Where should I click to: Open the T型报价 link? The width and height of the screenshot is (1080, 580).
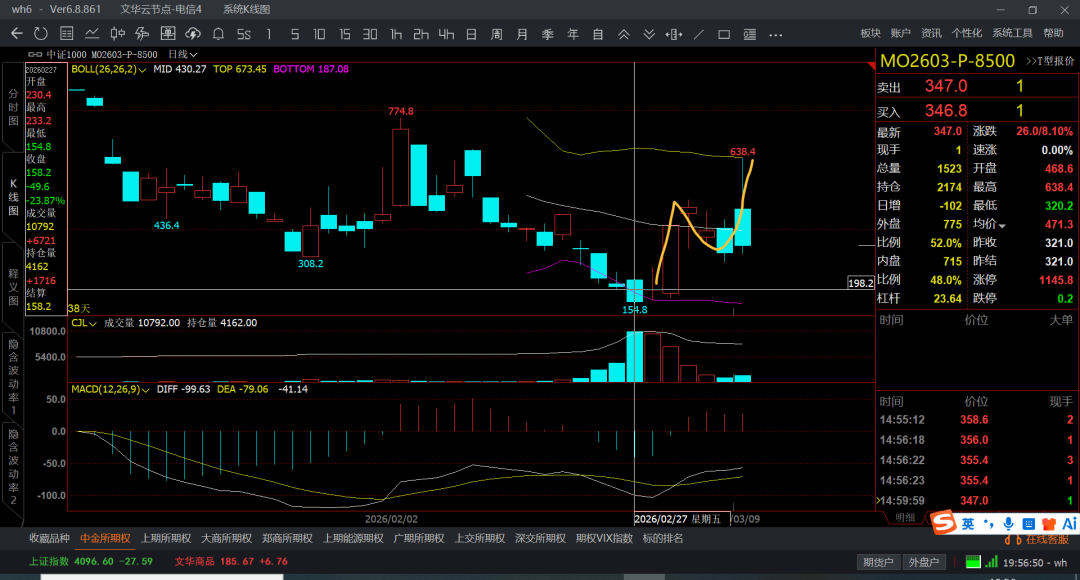[x=1050, y=61]
